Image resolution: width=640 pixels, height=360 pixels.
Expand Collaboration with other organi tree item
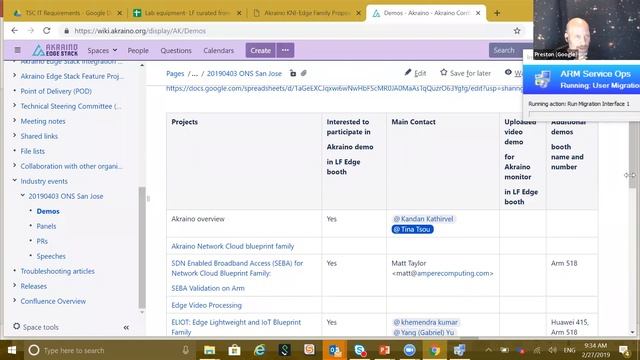[x=15, y=166]
